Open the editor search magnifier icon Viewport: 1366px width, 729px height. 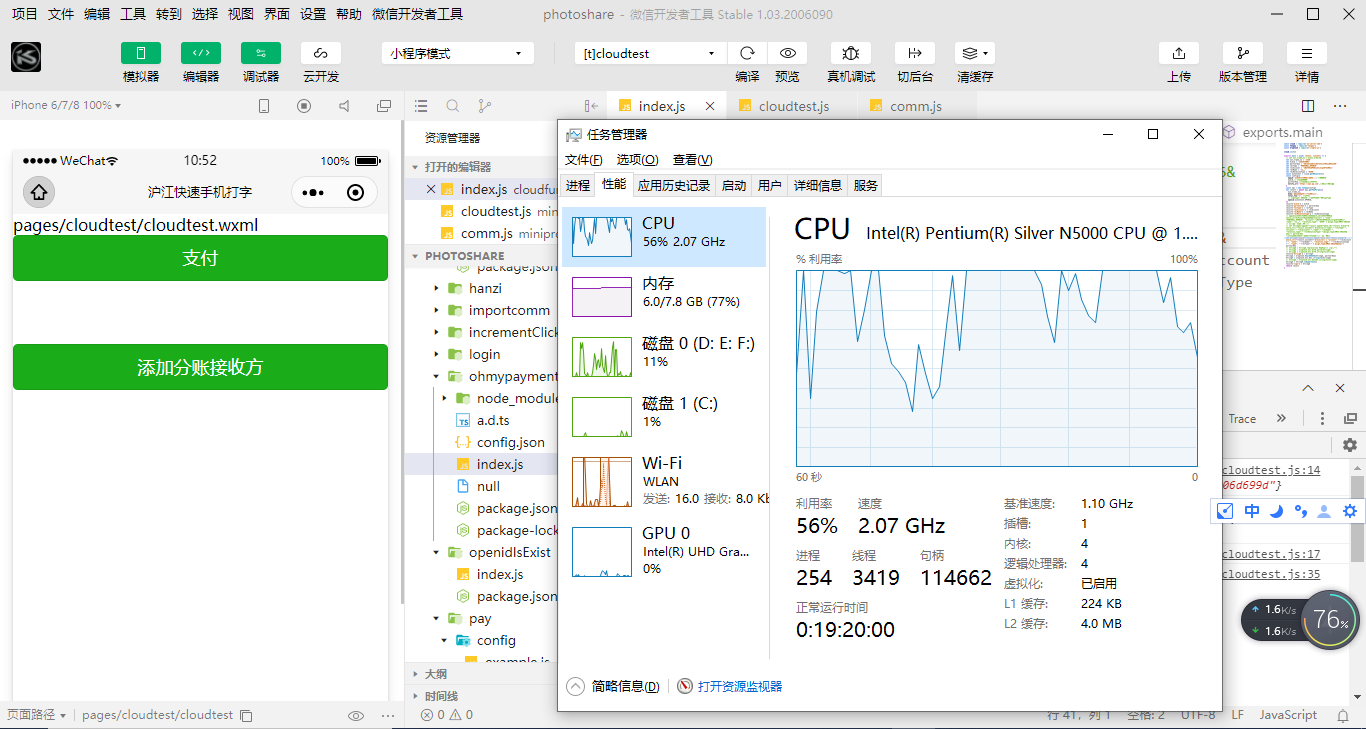pos(453,106)
